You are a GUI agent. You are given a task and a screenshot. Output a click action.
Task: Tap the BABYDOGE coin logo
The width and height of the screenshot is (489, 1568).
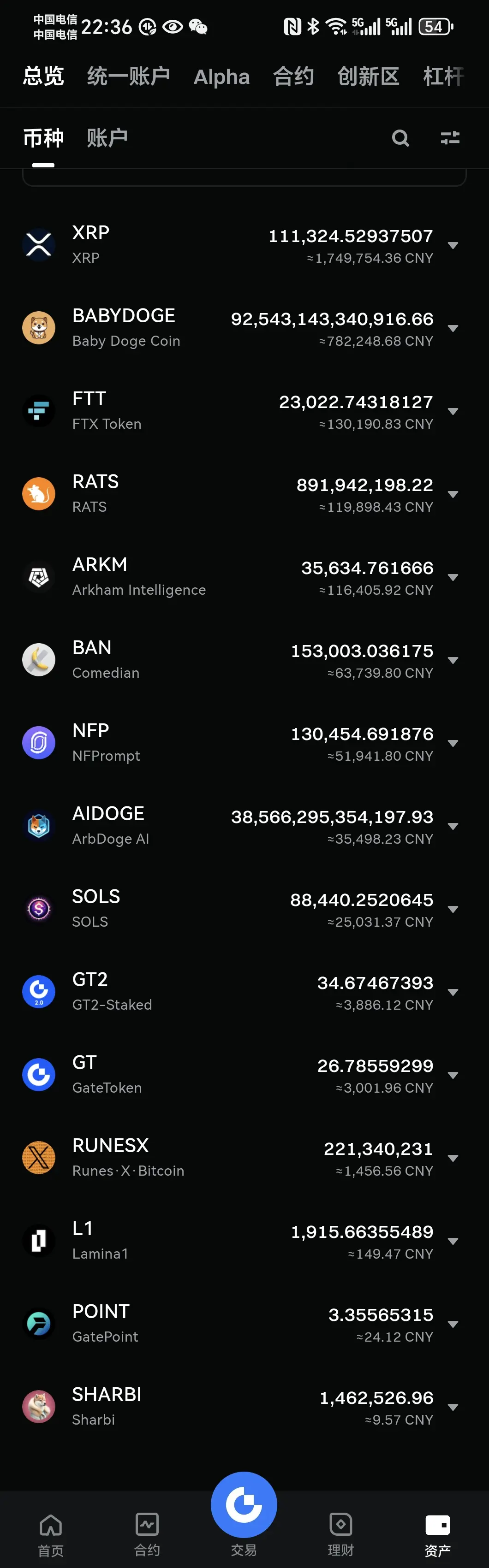(x=39, y=328)
